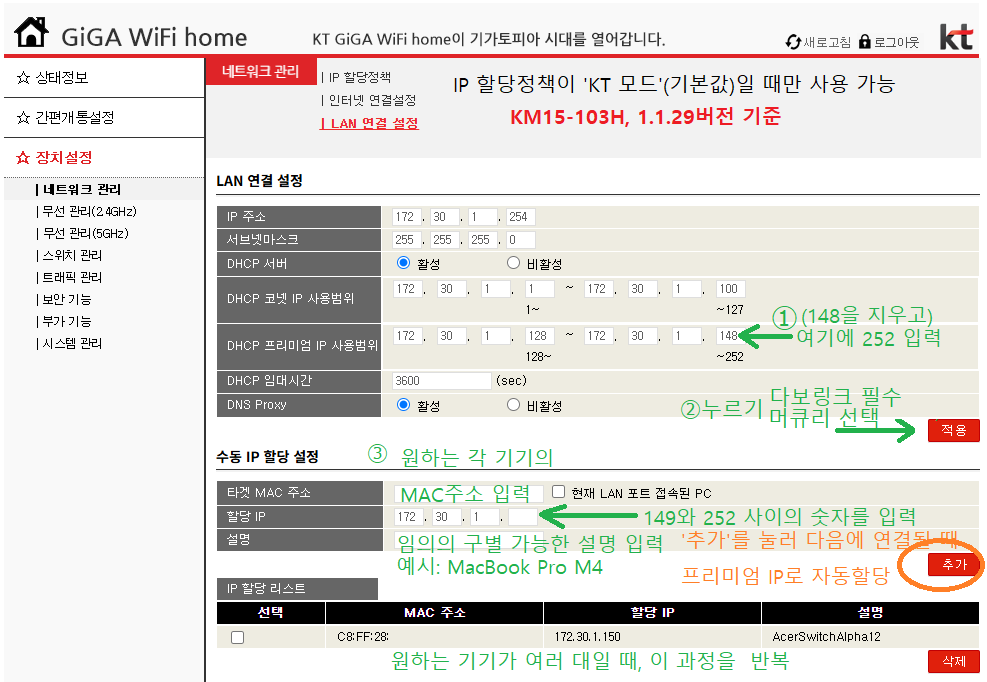This screenshot has height=682, width=987.
Task: Click the 선택 column header
Action: pyautogui.click(x=271, y=612)
